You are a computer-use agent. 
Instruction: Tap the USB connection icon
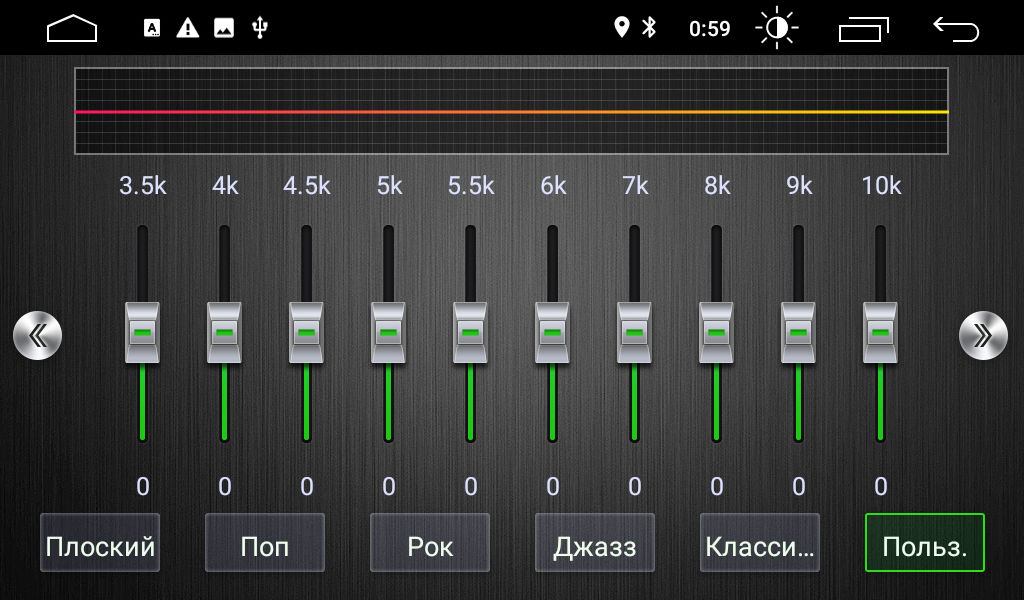(260, 28)
